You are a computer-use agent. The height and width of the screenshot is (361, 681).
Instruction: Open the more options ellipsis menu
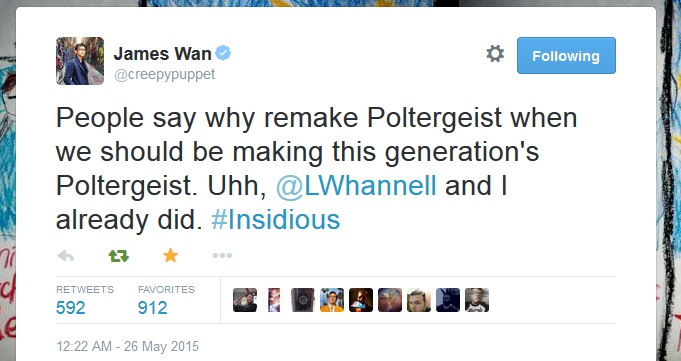point(222,255)
